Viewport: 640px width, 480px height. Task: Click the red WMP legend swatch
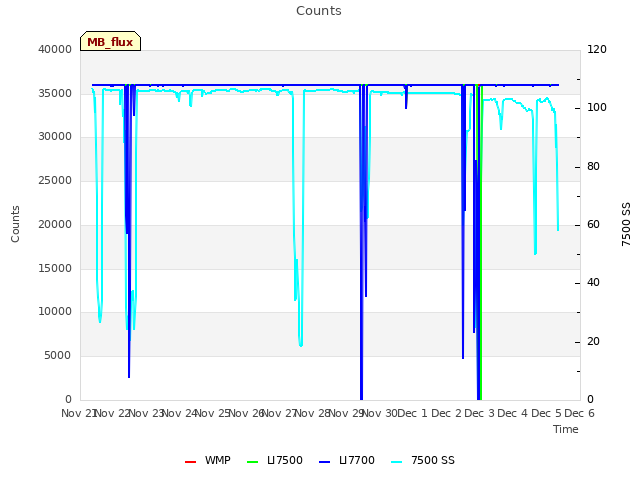[x=191, y=462]
